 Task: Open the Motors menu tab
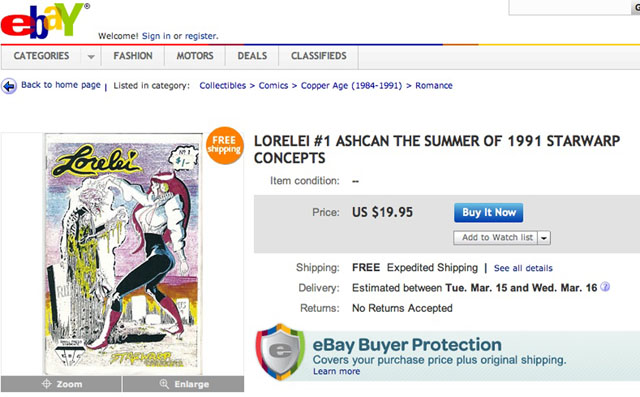195,56
